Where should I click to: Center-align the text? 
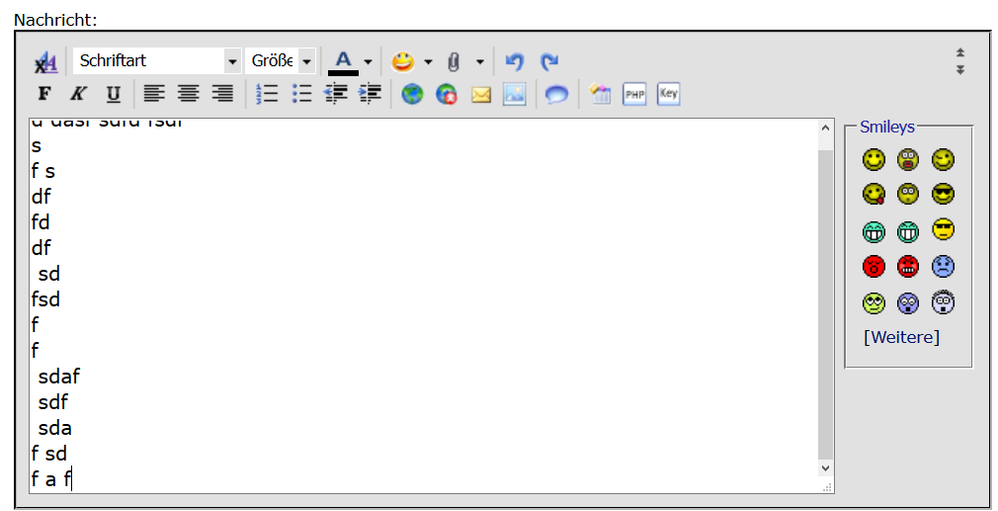[x=188, y=94]
